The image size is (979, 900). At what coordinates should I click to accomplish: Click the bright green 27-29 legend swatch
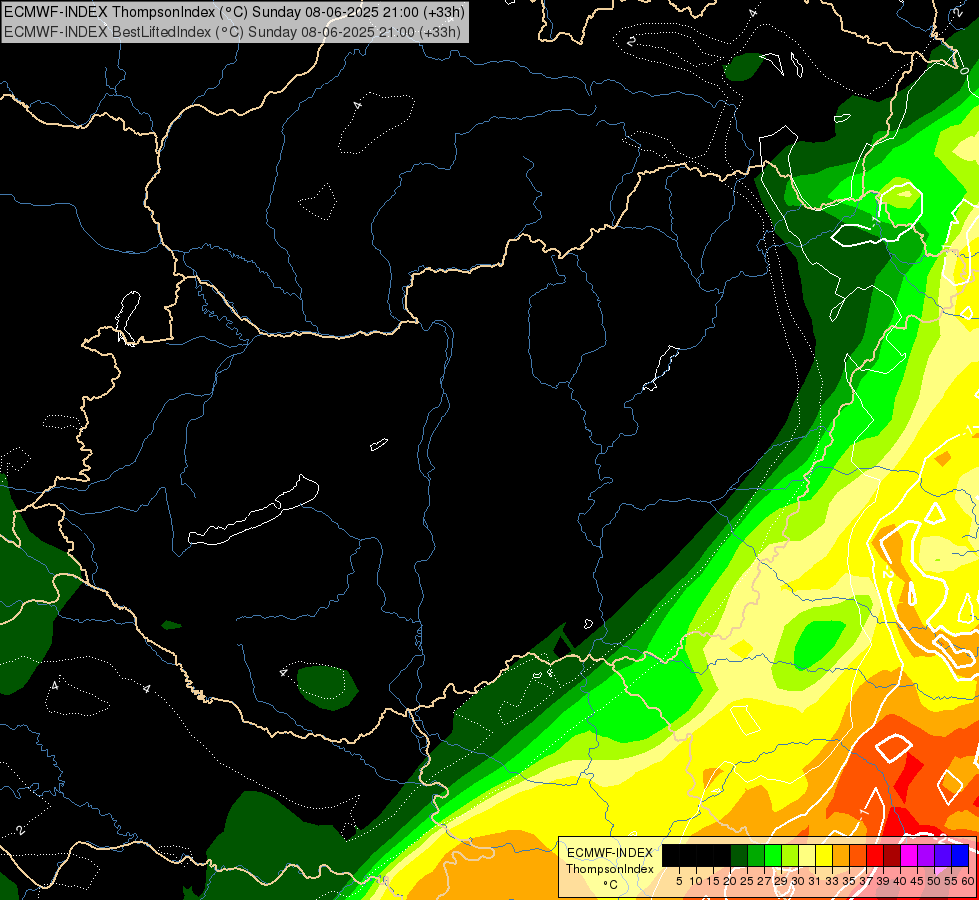pos(773,856)
